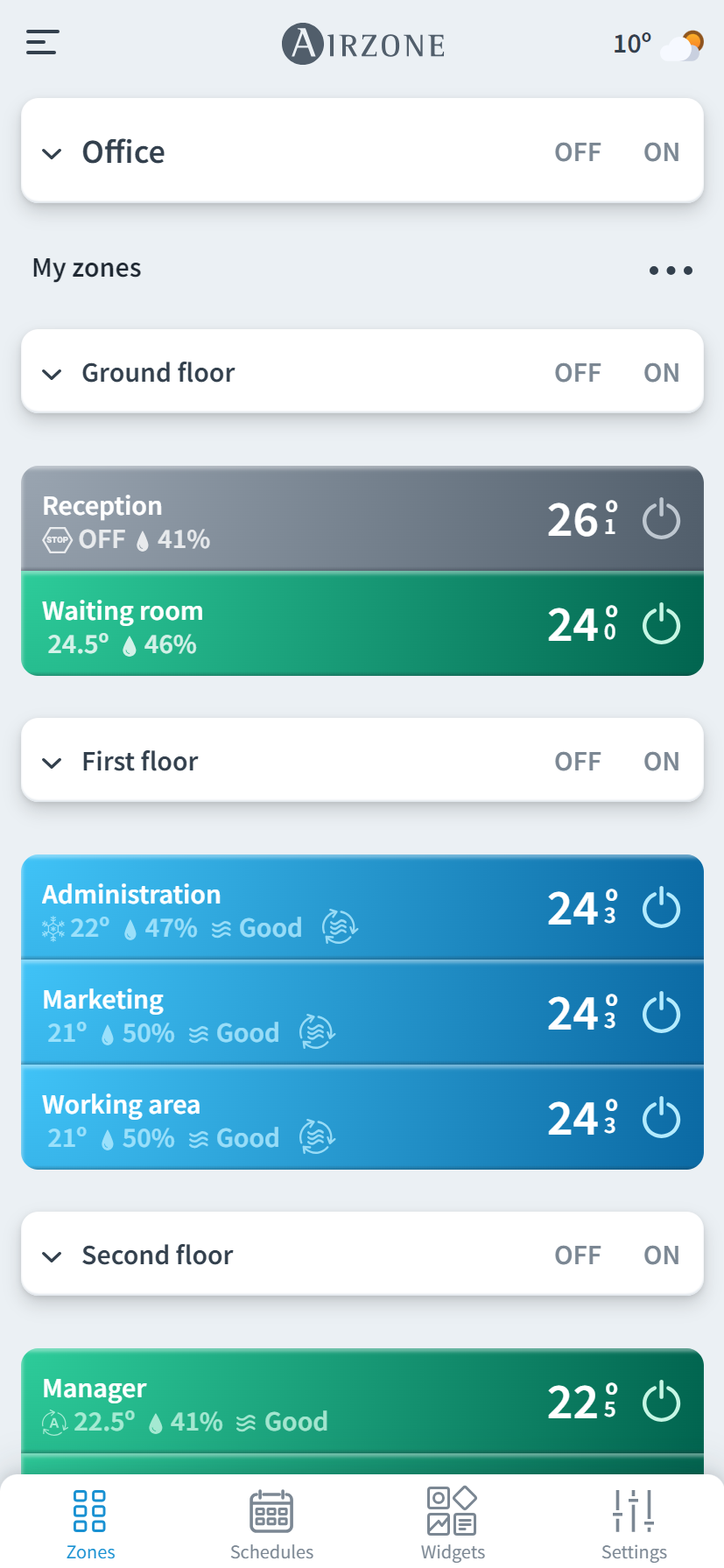Tap the weather icon in header
The width and height of the screenshot is (724, 1568).
point(683,45)
